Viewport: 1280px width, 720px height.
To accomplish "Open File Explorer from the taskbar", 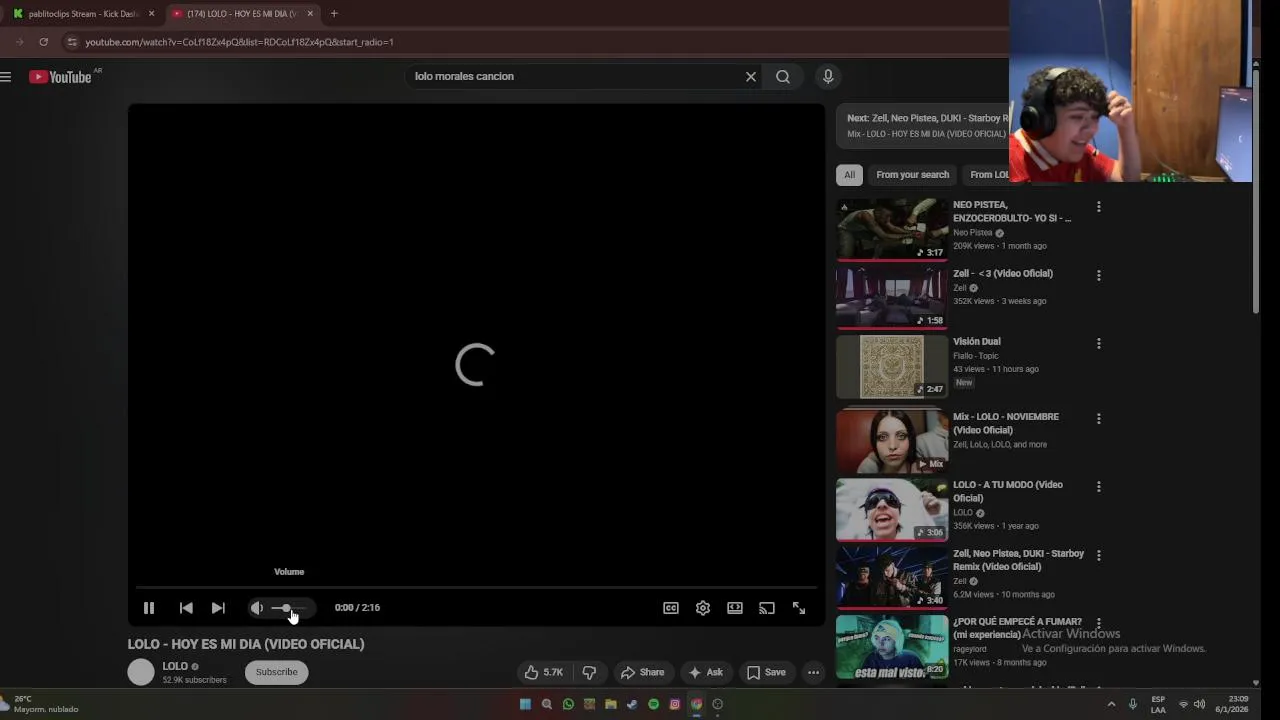I will coord(611,704).
